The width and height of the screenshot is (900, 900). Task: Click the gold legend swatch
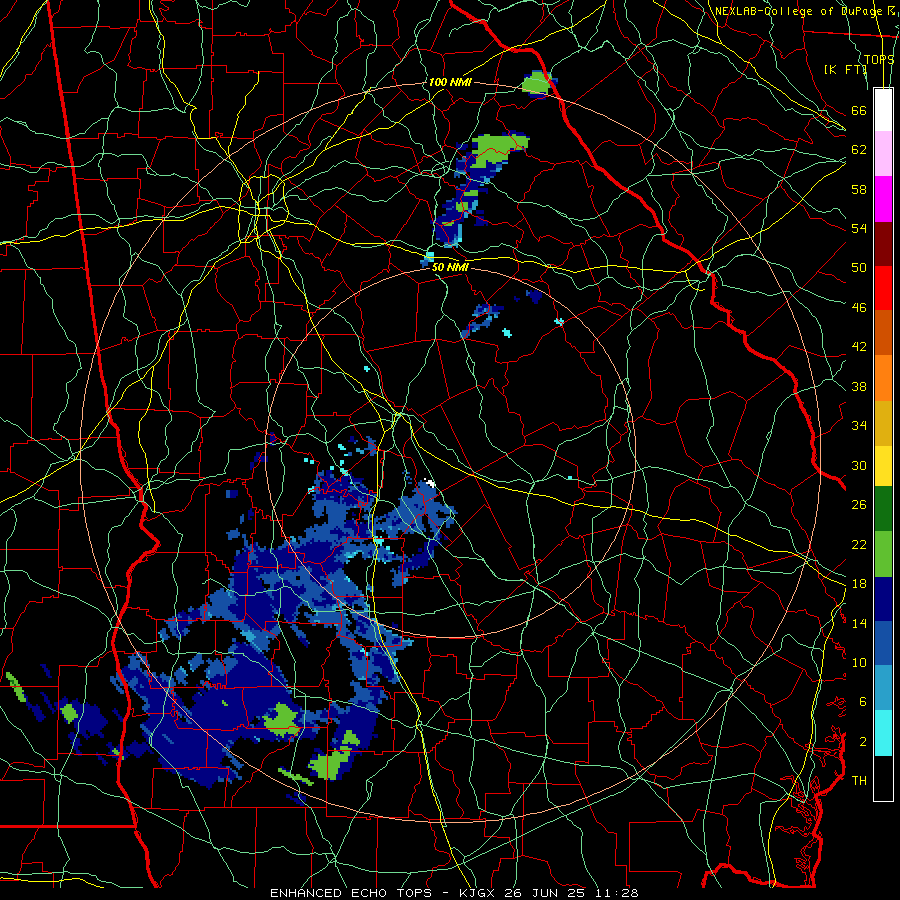(x=883, y=423)
